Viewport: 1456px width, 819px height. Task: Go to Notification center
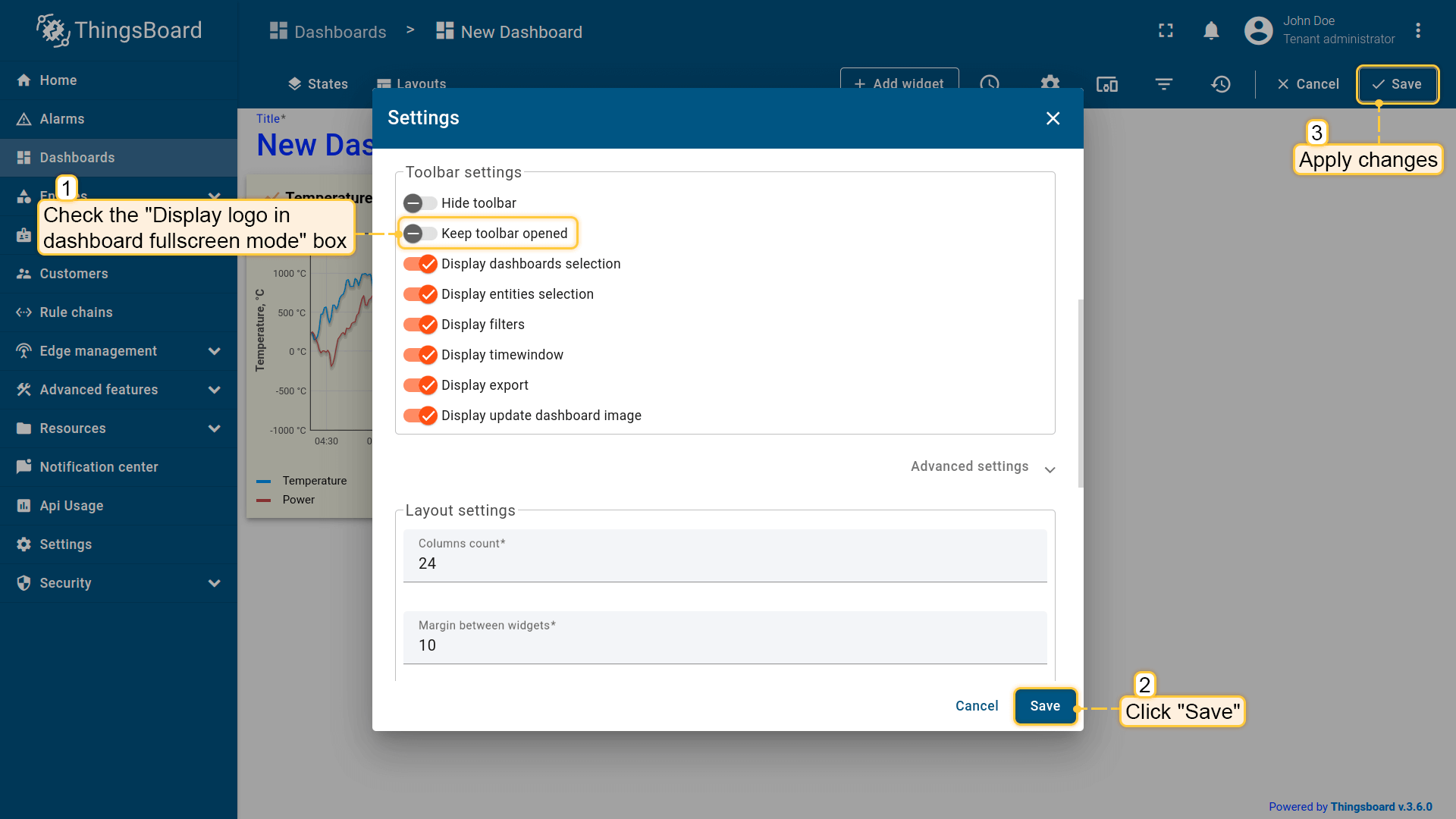(99, 467)
